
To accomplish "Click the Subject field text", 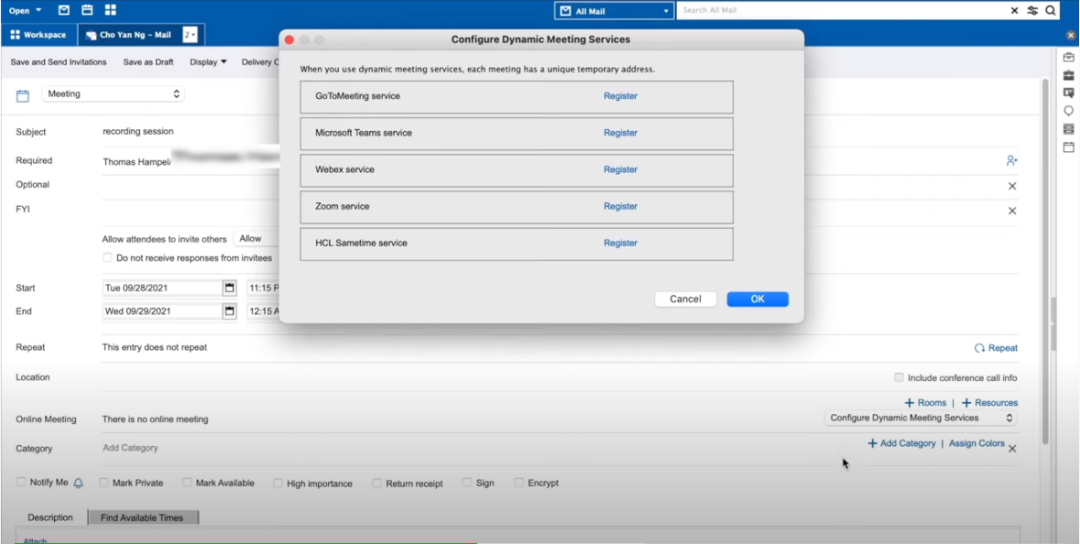I will click(138, 131).
